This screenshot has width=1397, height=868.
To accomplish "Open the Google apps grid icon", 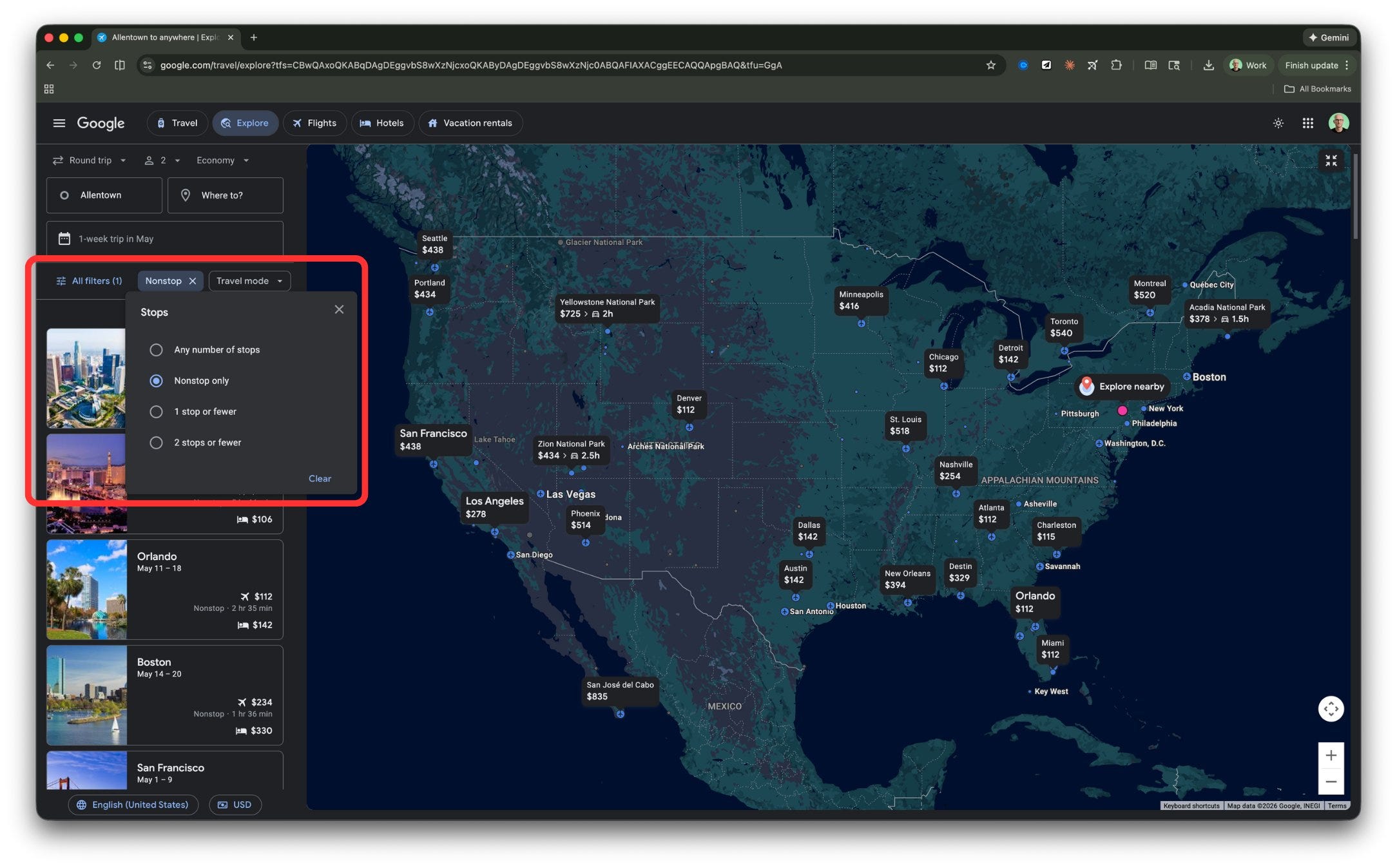I will point(1307,123).
